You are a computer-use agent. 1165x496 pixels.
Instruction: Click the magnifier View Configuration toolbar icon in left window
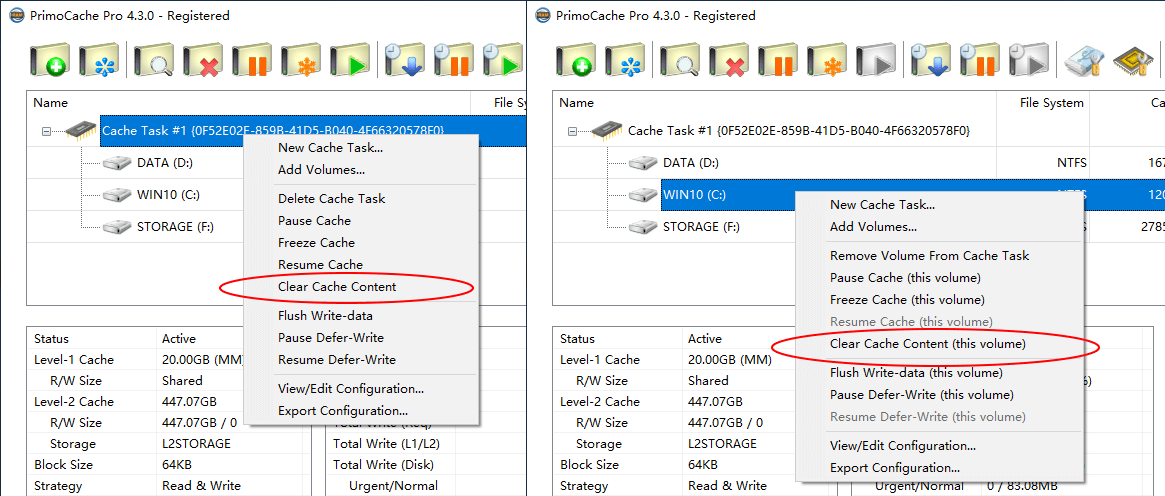coord(154,60)
